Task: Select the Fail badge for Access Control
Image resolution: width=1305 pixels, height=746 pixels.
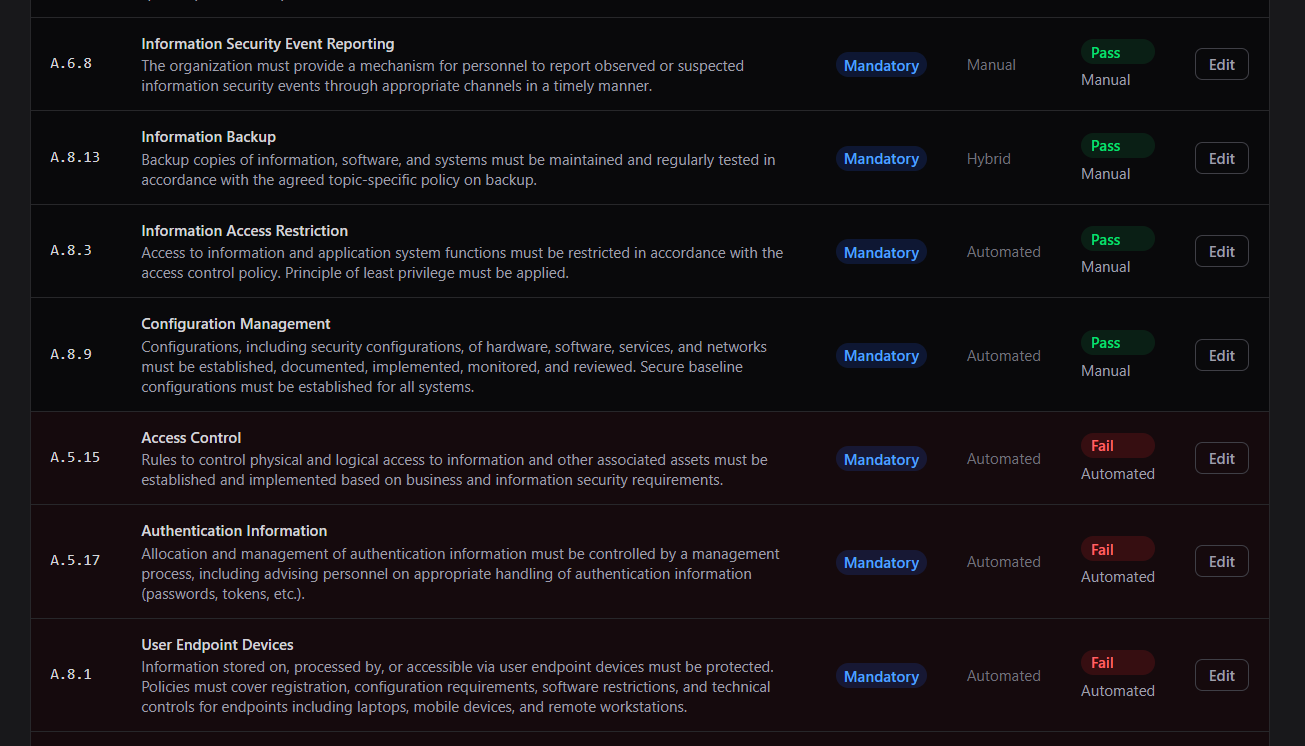Action: (x=1117, y=446)
